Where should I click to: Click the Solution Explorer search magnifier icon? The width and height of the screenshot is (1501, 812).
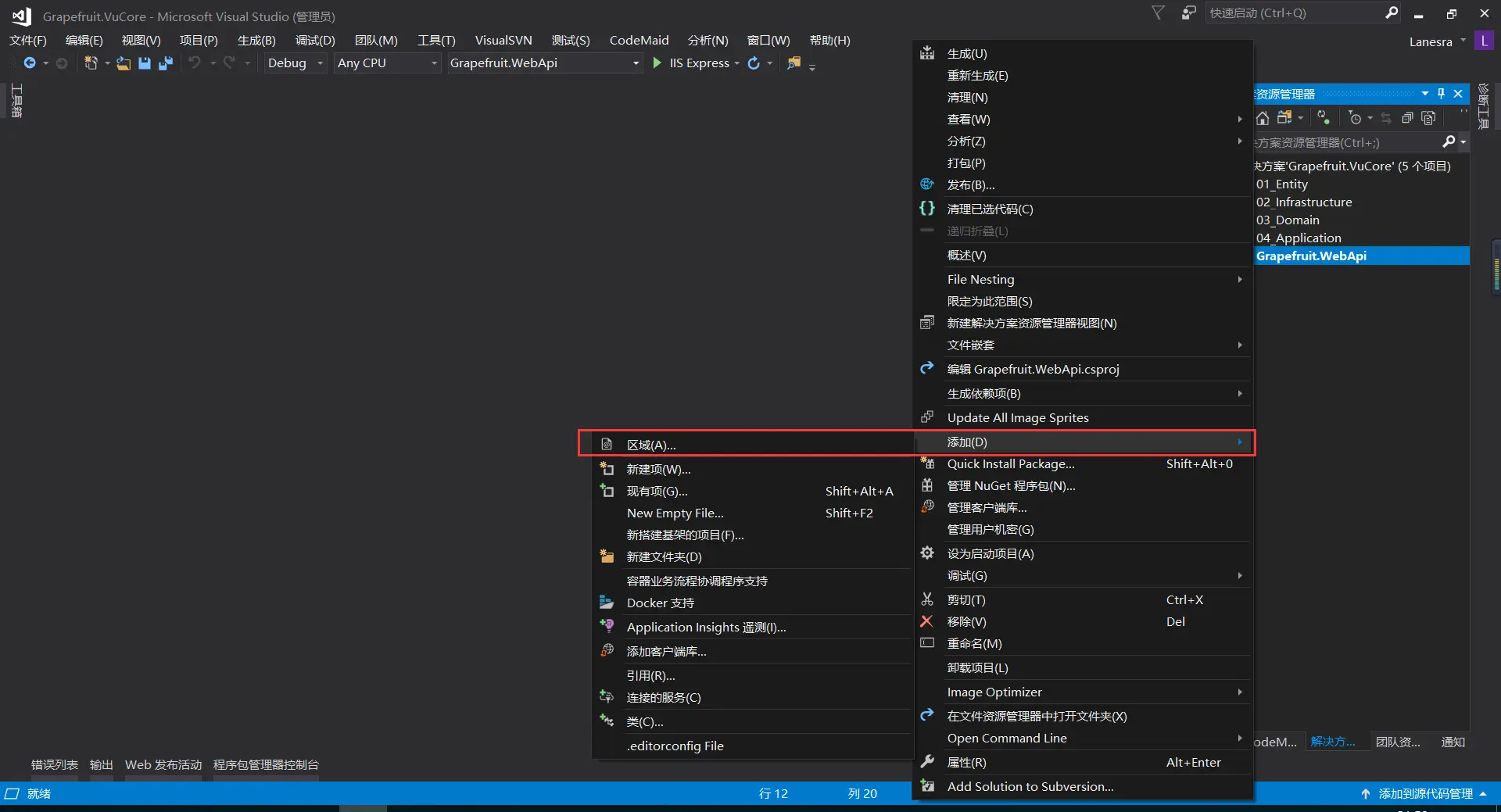click(1449, 141)
